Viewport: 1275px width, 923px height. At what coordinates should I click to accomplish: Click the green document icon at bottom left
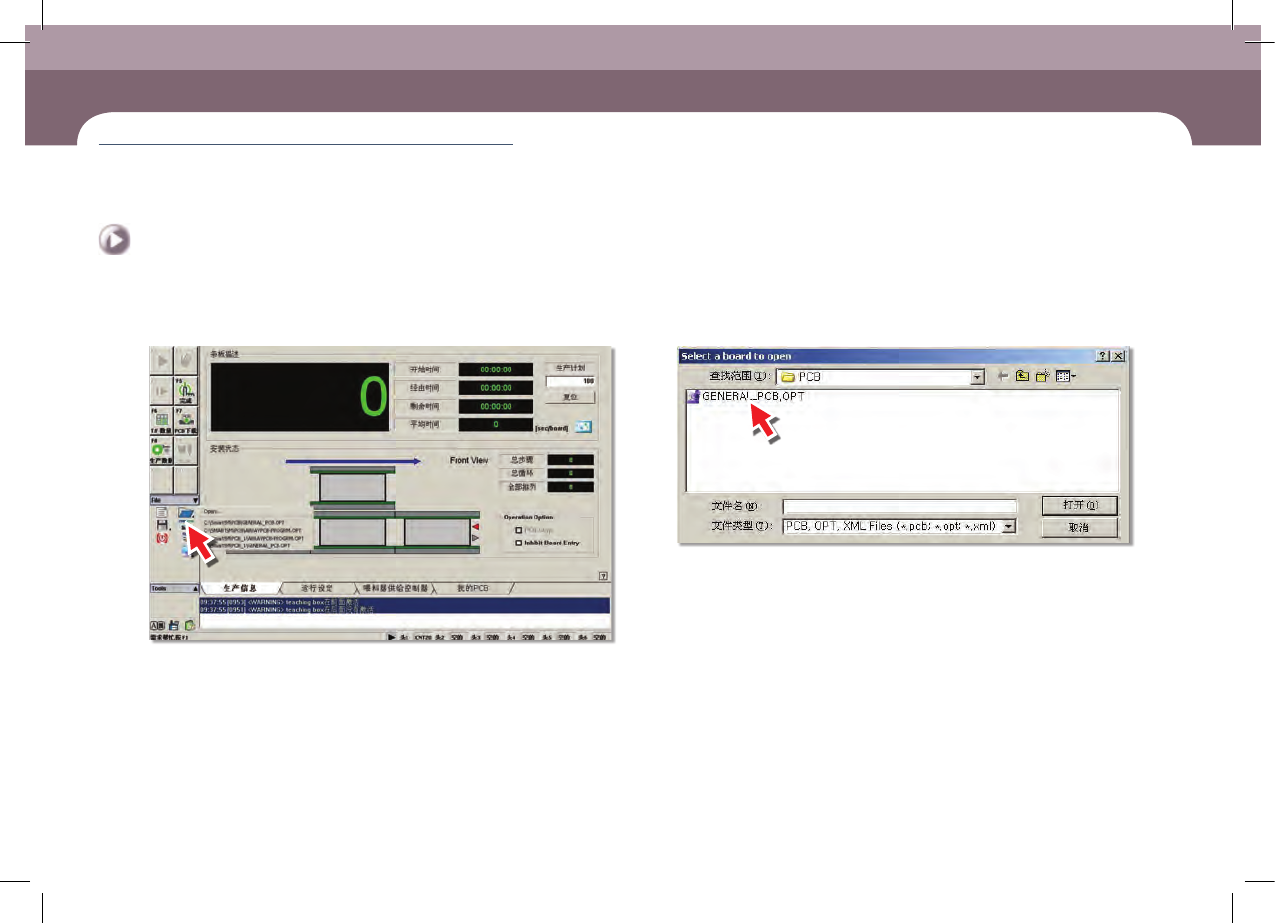pyautogui.click(x=189, y=625)
